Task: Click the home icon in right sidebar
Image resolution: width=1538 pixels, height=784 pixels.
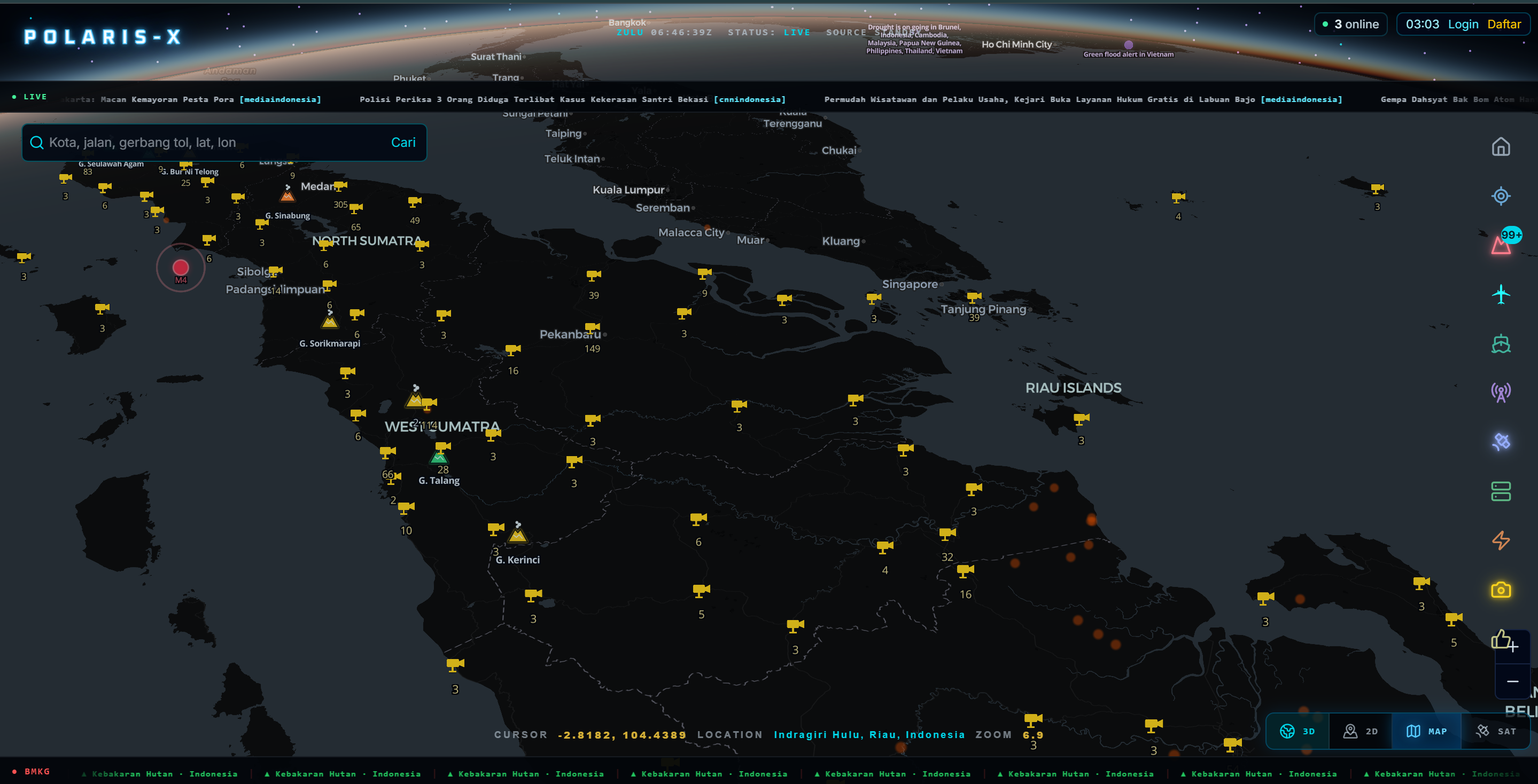Action: [x=1501, y=147]
